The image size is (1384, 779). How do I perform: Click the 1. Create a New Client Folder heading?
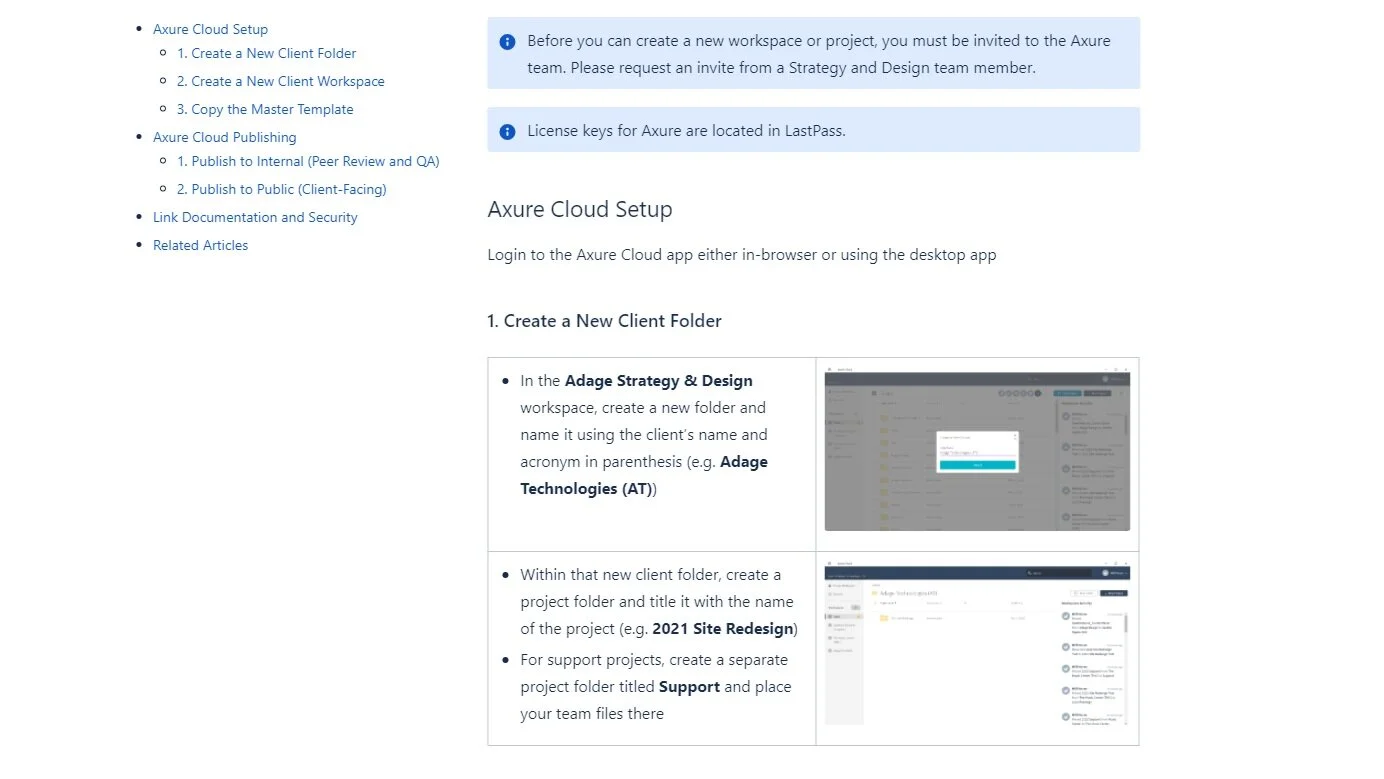(x=604, y=321)
